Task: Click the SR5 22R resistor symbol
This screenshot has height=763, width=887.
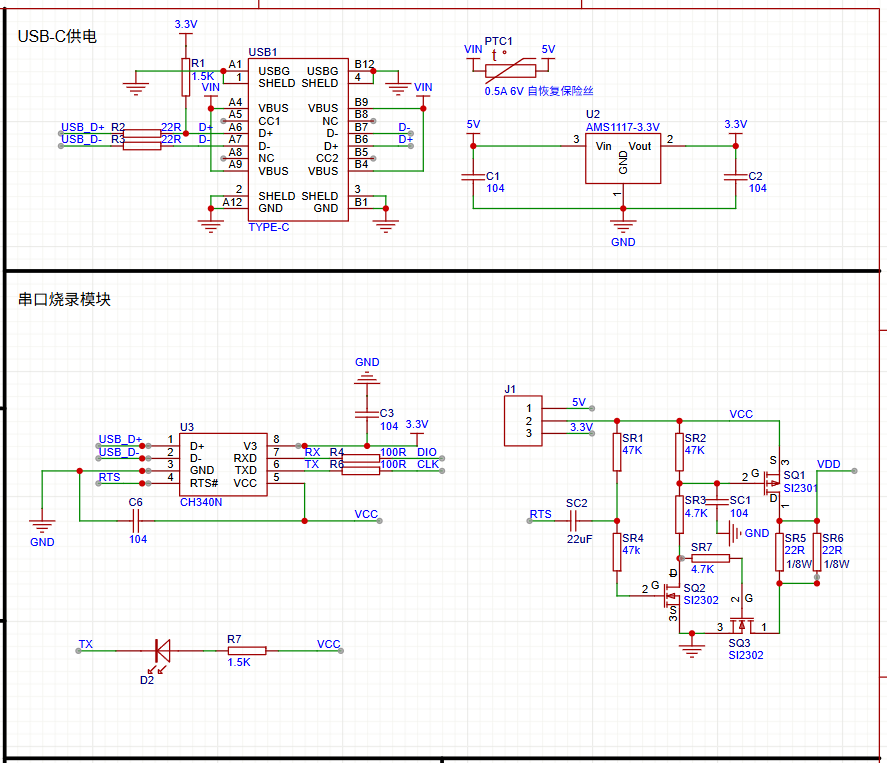Action: pyautogui.click(x=780, y=551)
